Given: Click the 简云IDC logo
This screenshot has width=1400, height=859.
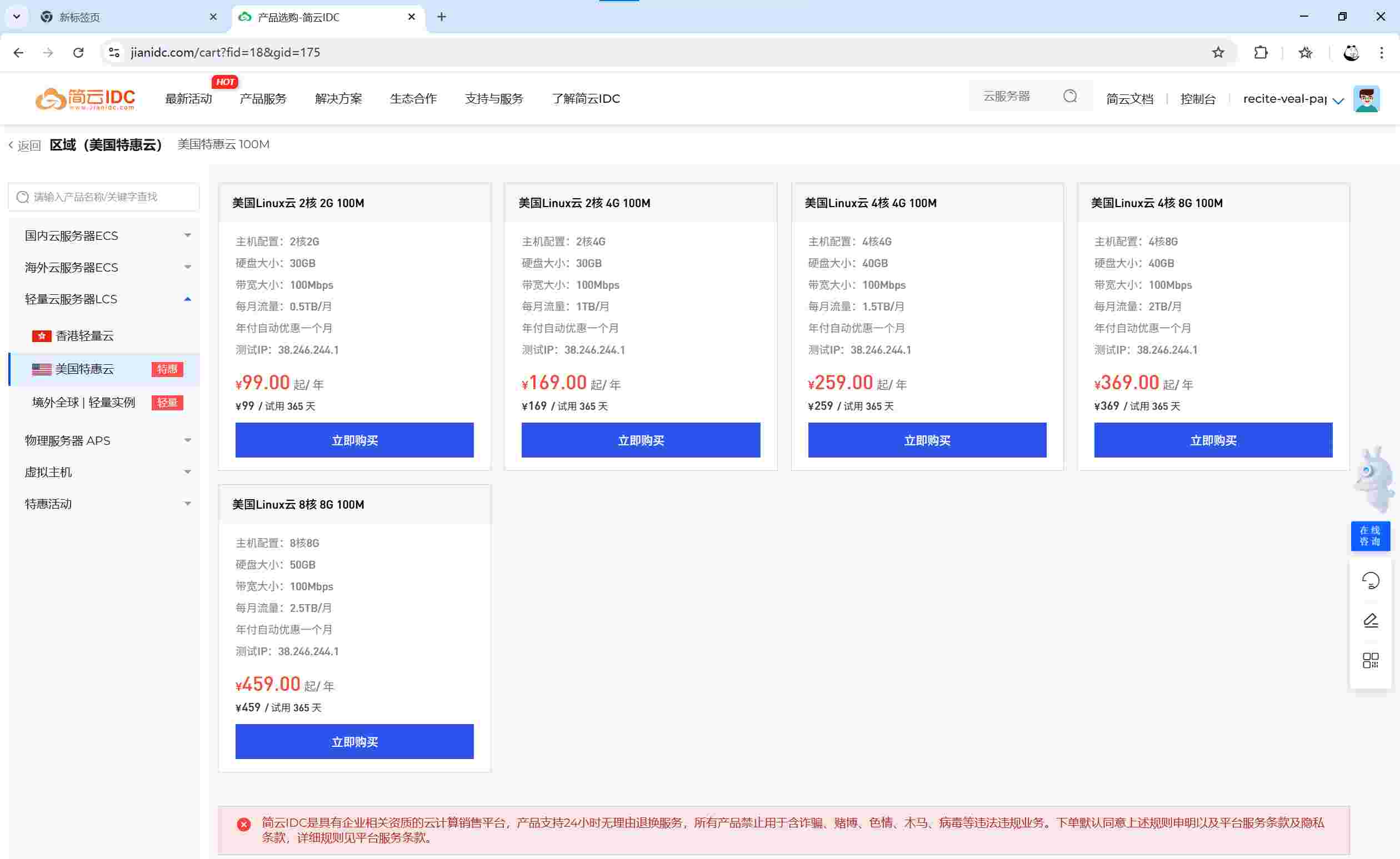Looking at the screenshot, I should coord(85,99).
